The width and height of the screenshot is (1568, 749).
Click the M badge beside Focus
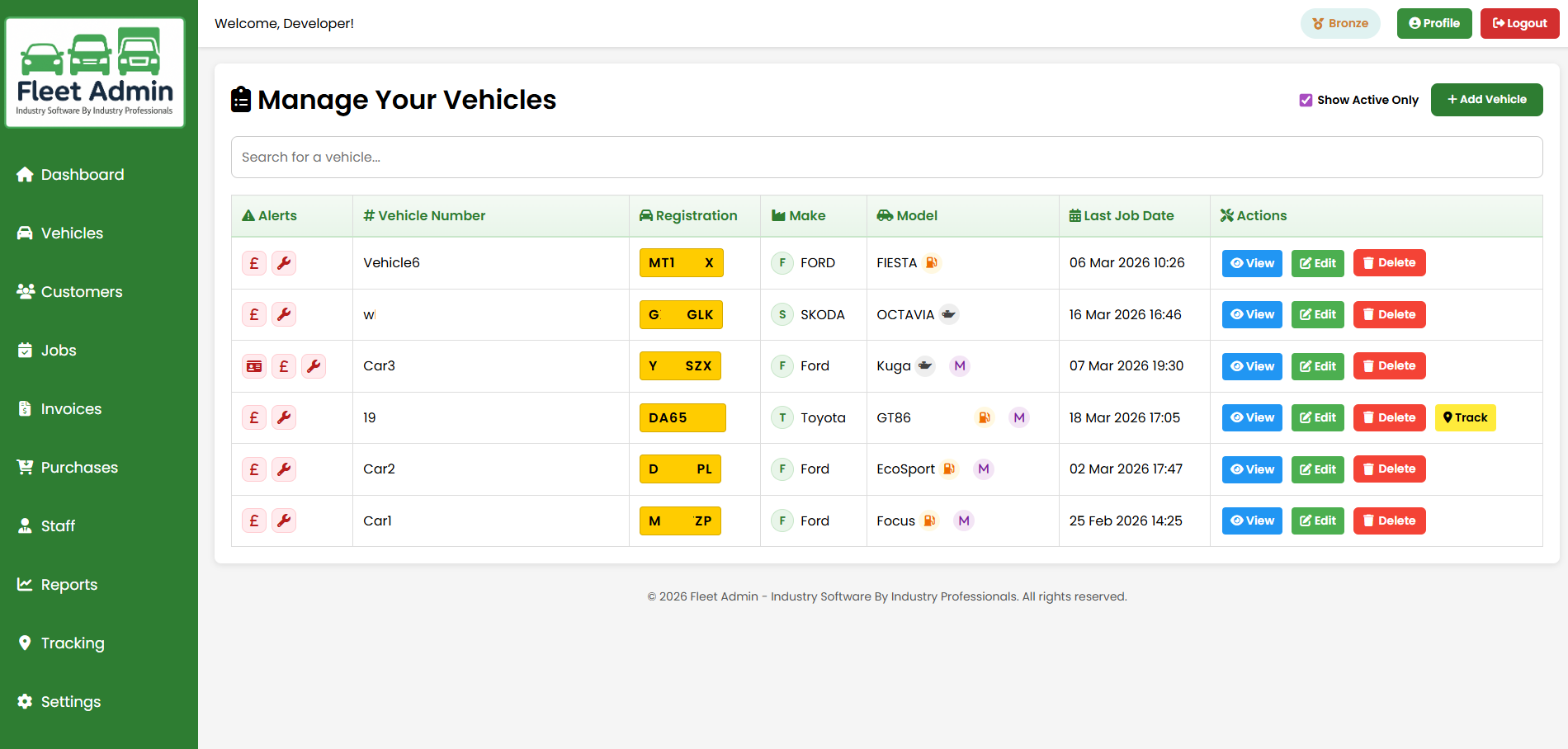click(964, 521)
